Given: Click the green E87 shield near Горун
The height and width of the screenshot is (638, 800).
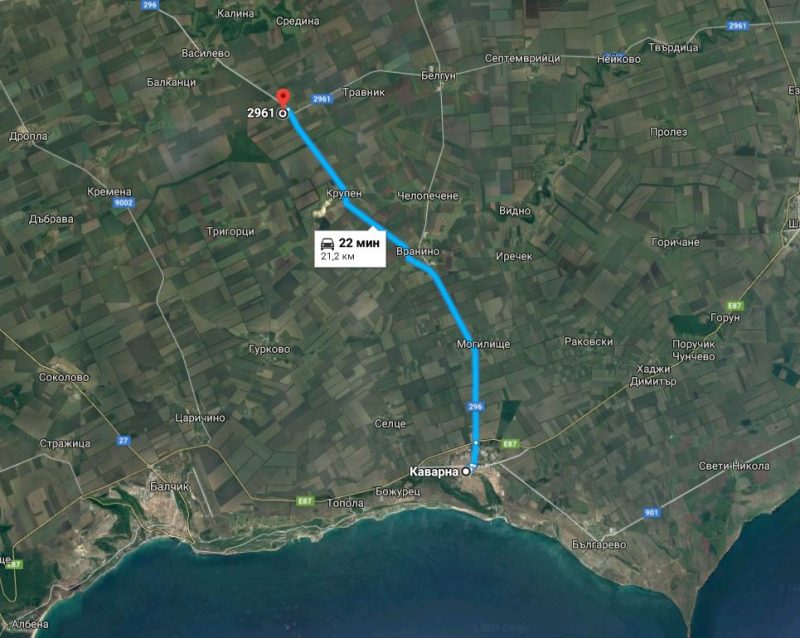Looking at the screenshot, I should point(735,306).
